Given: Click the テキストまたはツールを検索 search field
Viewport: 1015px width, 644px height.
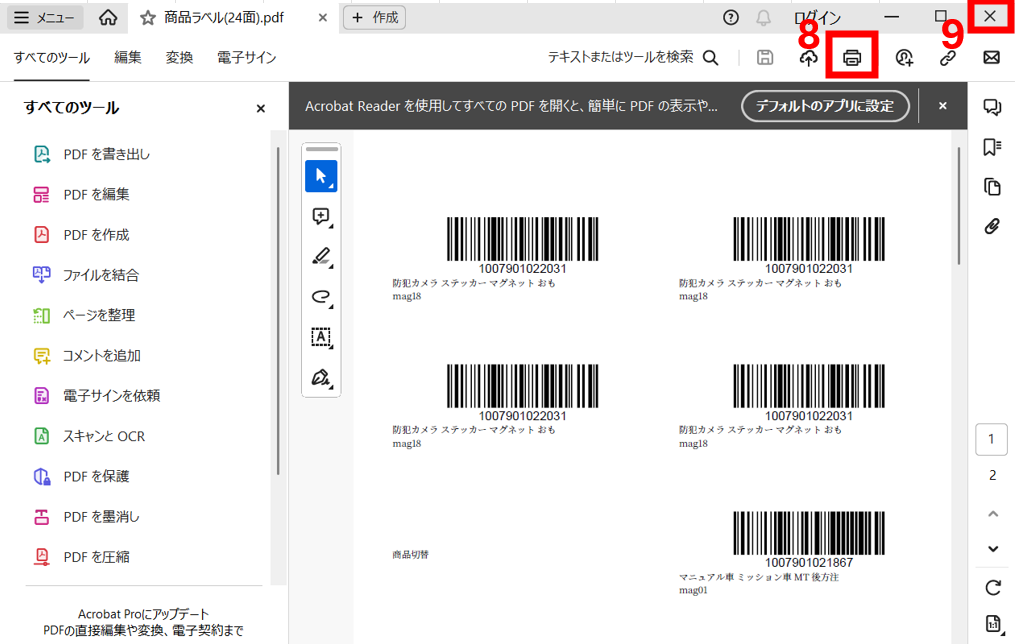Looking at the screenshot, I should pos(633,58).
